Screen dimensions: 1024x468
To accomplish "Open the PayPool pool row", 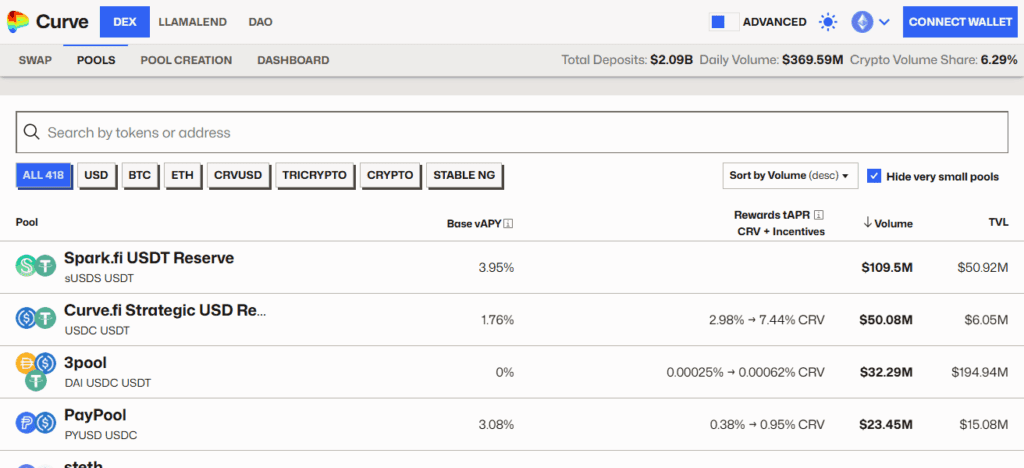I will [512, 424].
